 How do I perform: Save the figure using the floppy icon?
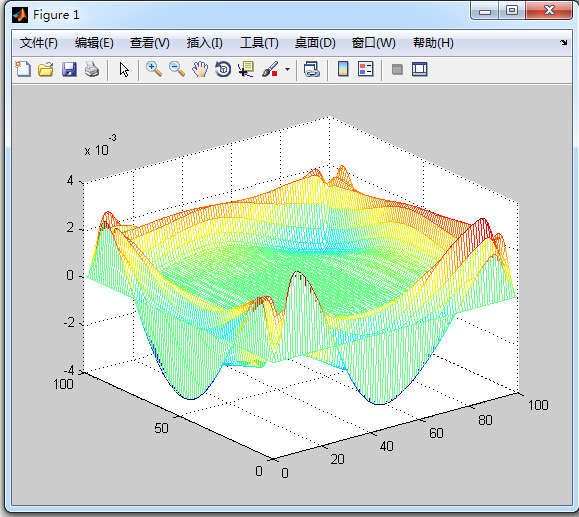69,69
